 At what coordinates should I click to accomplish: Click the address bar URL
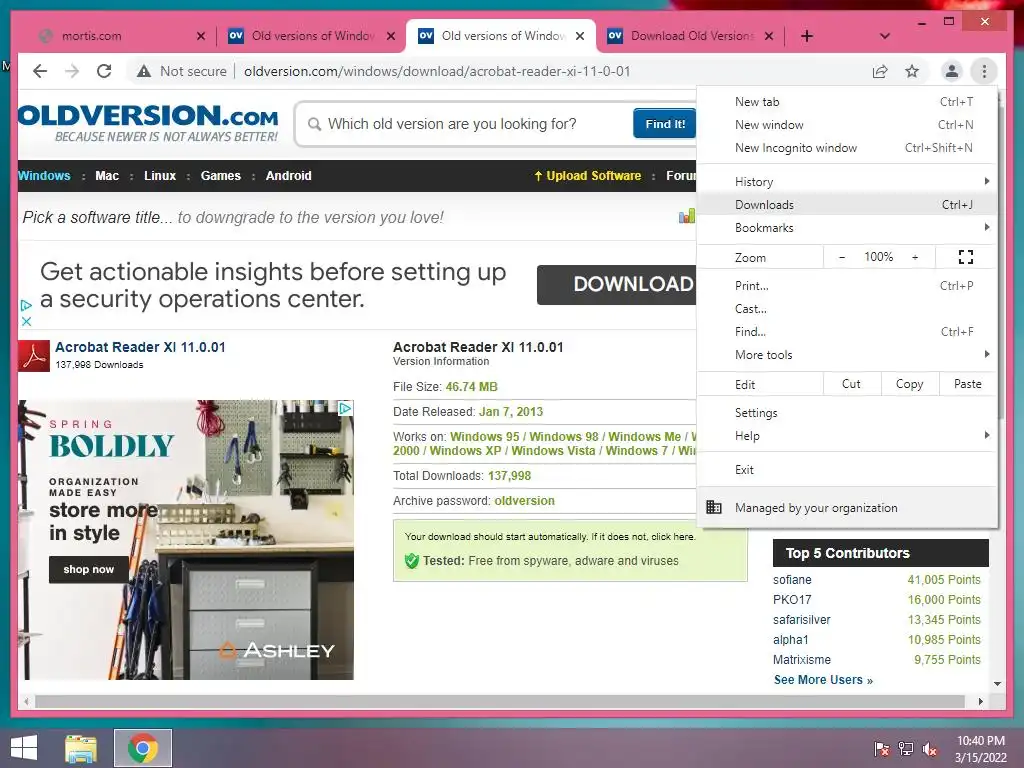coord(438,71)
